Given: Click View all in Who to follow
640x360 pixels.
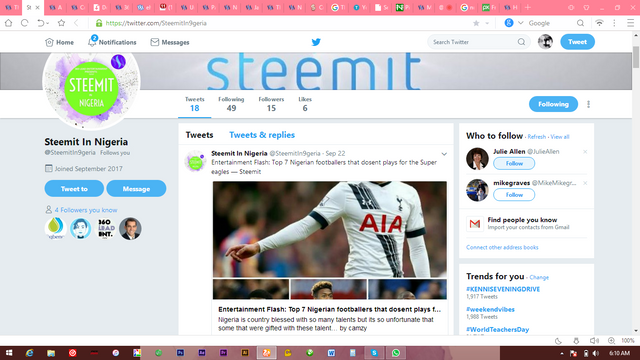Looking at the screenshot, I should [x=560, y=137].
